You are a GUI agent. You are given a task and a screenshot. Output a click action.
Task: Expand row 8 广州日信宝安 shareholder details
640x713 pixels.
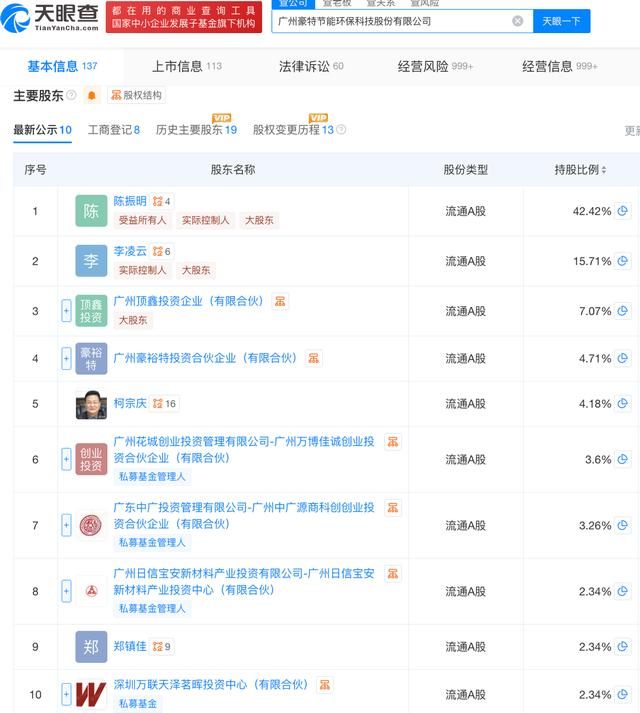66,591
